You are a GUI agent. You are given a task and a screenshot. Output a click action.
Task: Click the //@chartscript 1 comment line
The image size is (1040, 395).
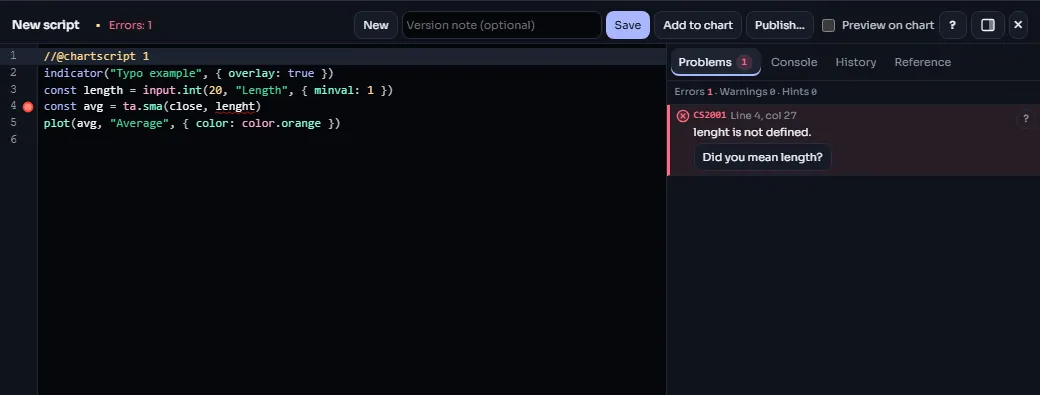pos(96,56)
